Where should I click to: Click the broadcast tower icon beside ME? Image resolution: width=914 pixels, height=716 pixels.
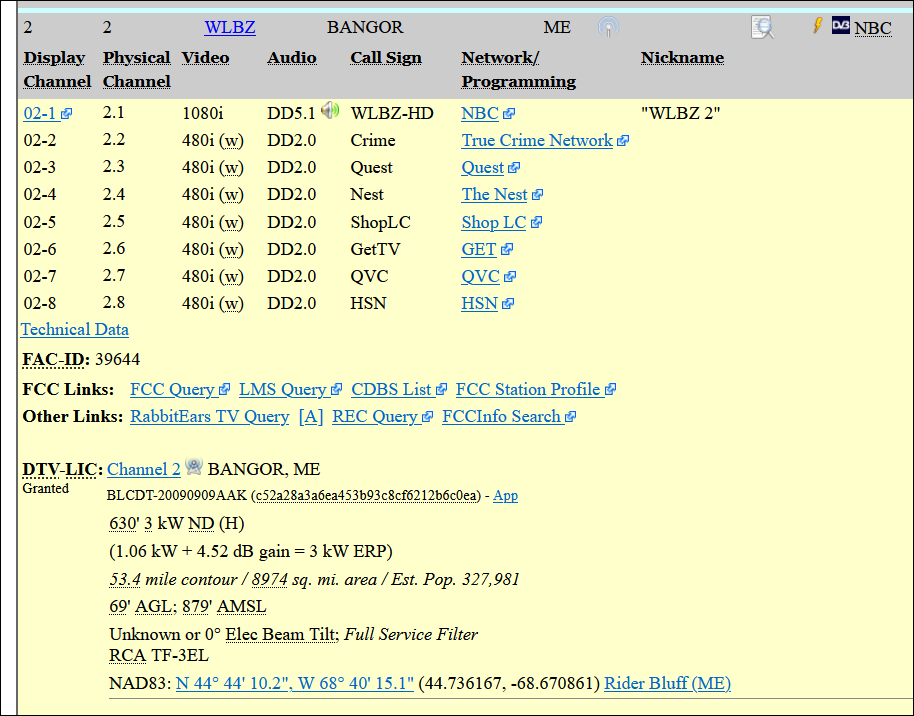pyautogui.click(x=609, y=27)
